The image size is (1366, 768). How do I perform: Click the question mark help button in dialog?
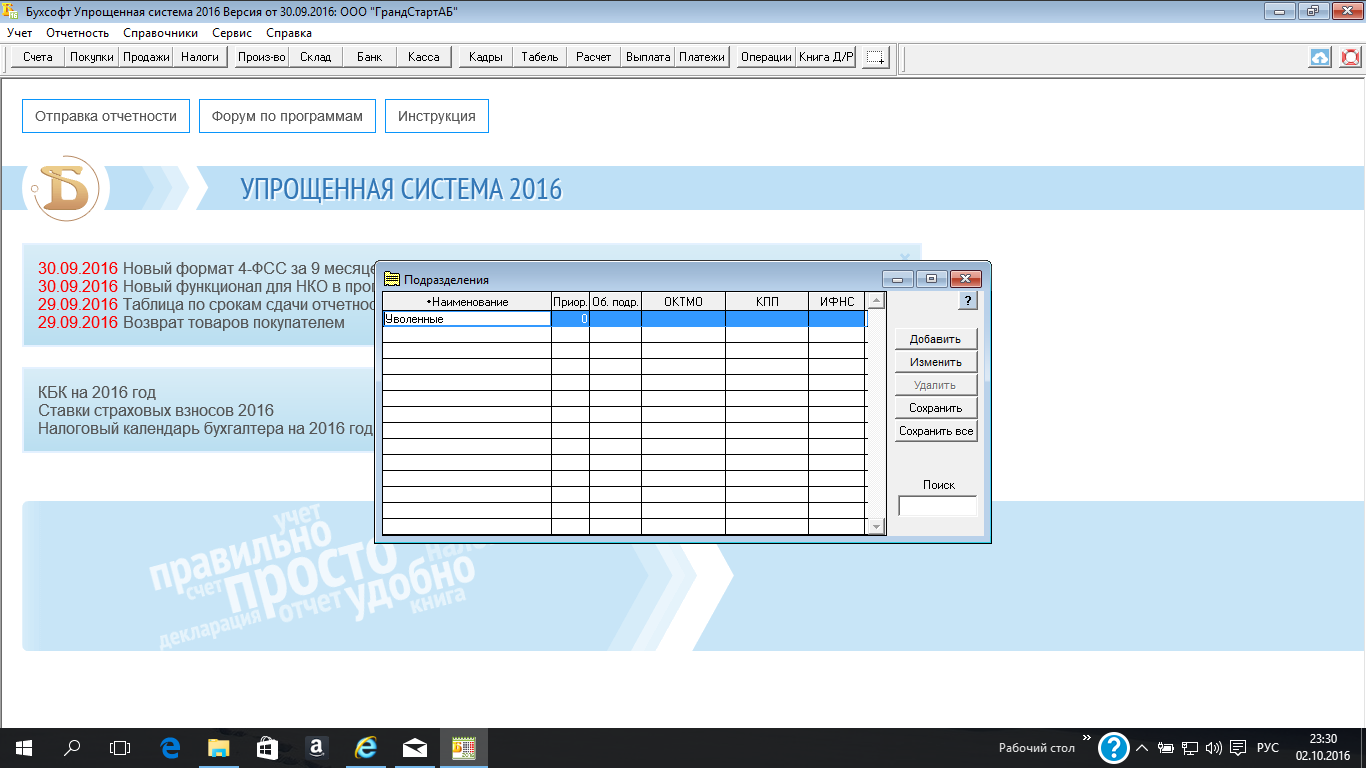point(967,301)
